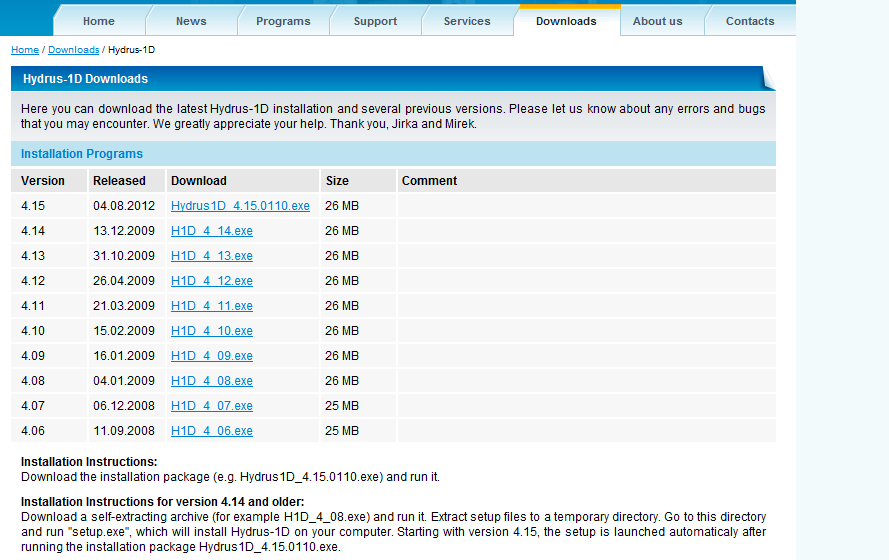Download the H1D_4_09.exe archive
Screen dimensions: 889x560
point(212,356)
